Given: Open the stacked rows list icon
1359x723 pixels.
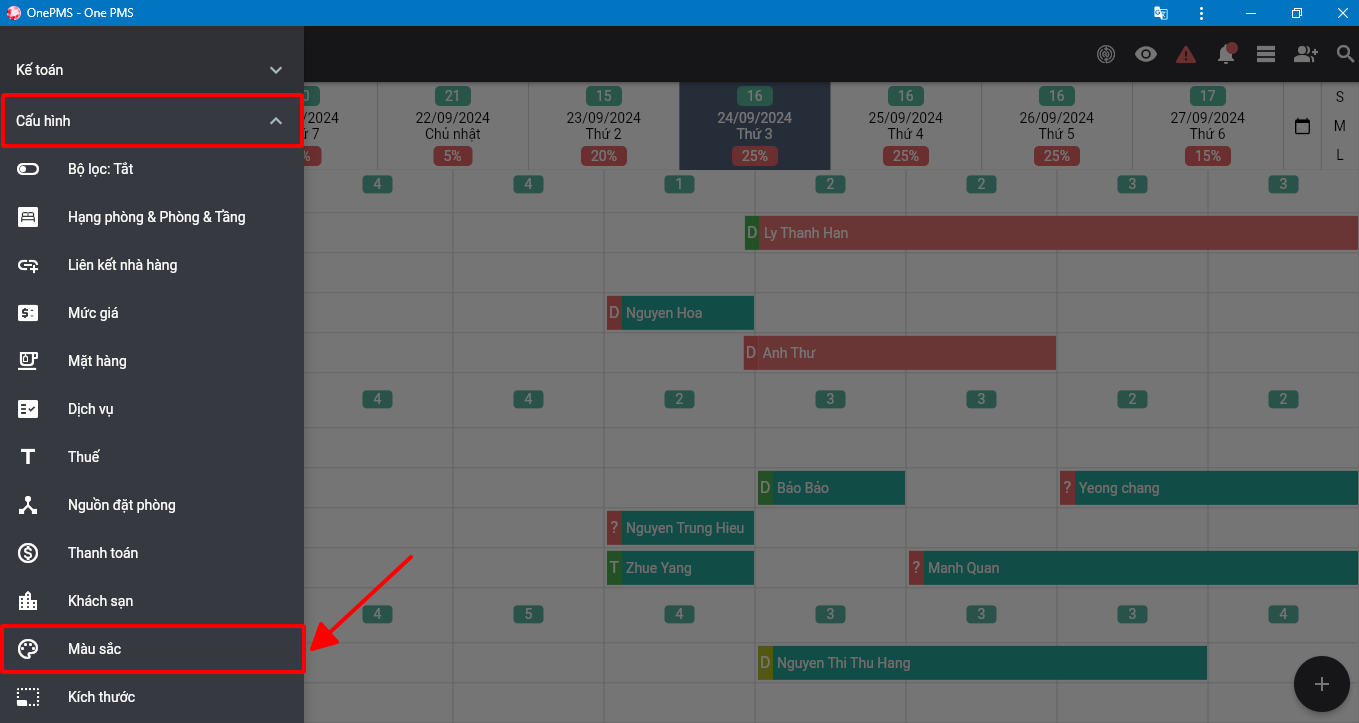Looking at the screenshot, I should click(1266, 54).
